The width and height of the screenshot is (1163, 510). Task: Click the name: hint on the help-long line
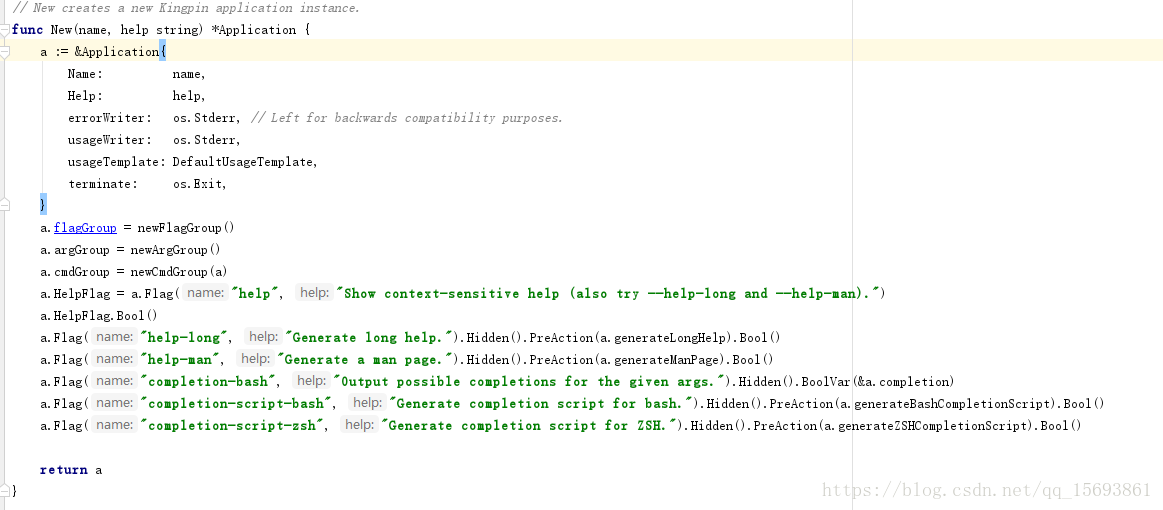115,337
